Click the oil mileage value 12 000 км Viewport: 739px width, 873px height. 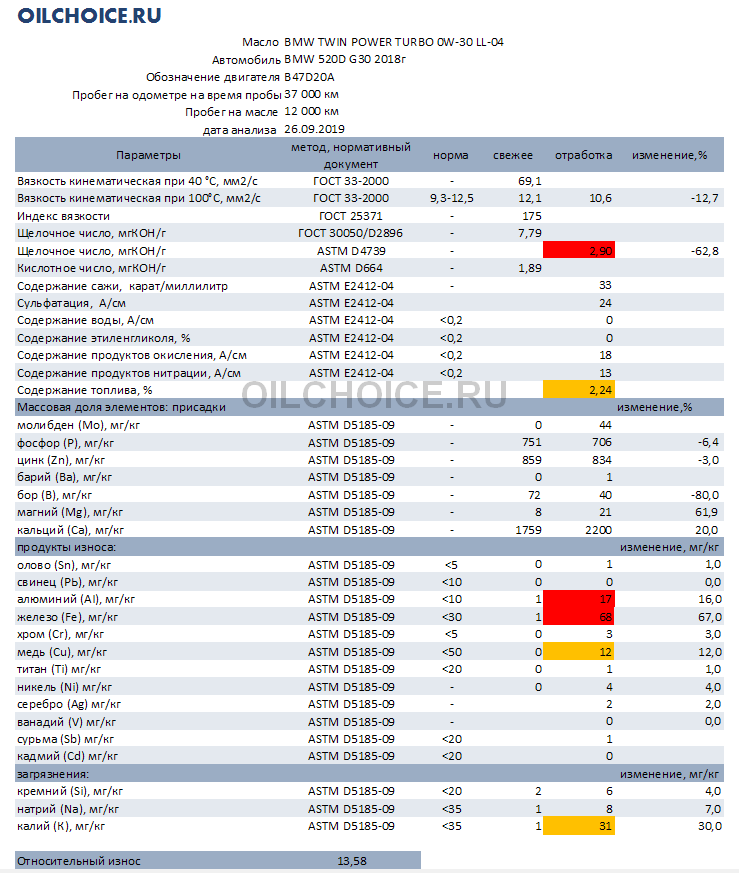point(311,111)
